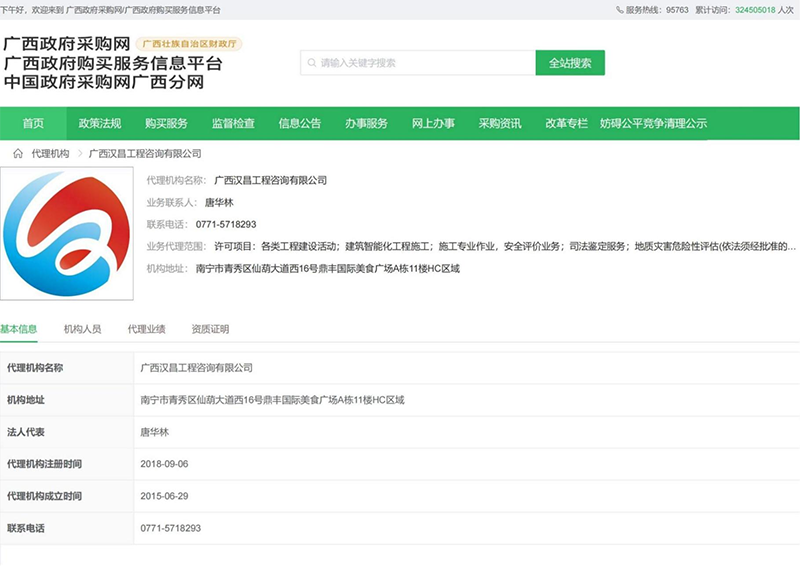
Task: Select the 基本信息 tab
Action: coord(19,329)
